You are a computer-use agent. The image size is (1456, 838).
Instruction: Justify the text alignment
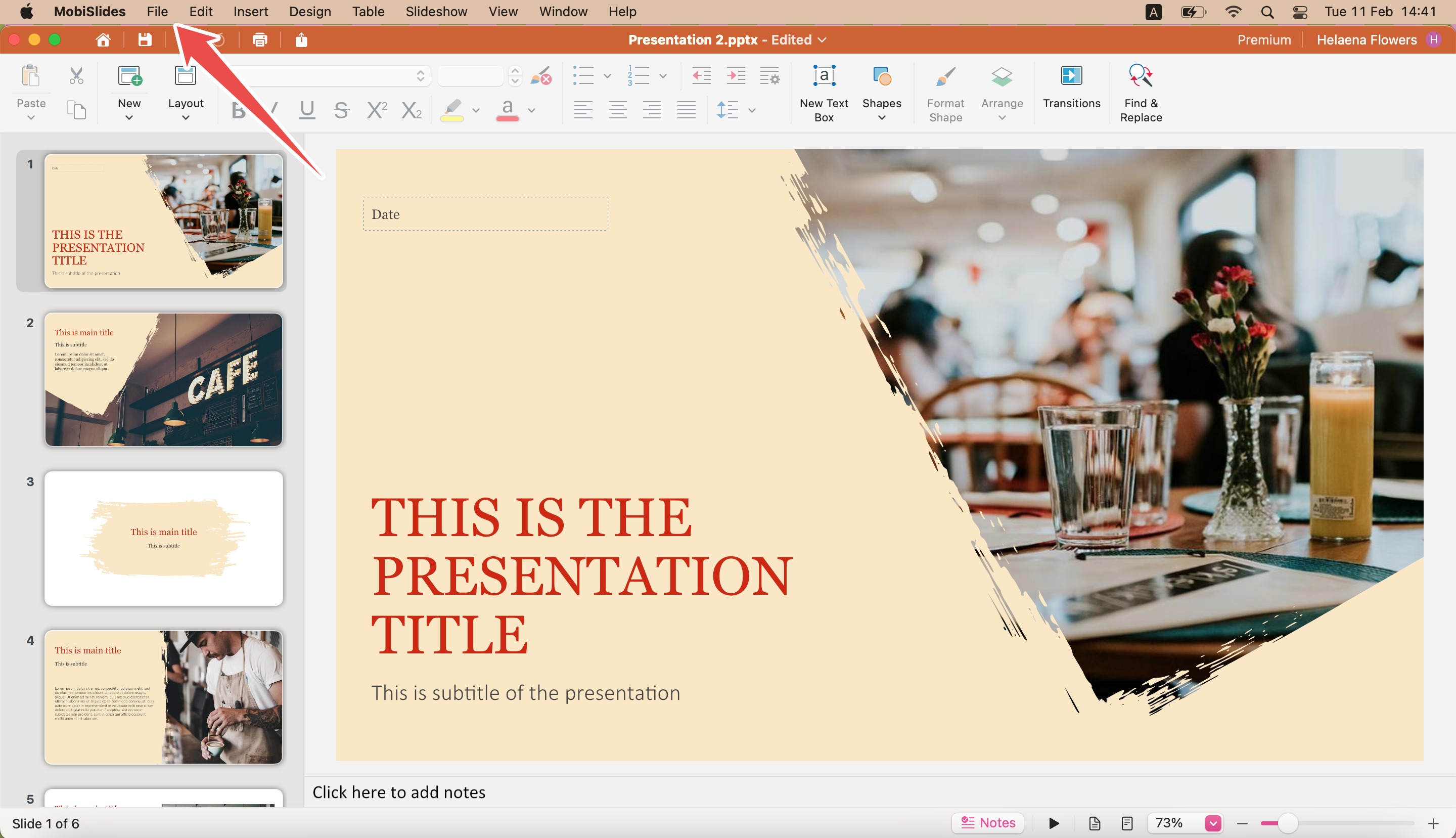(x=687, y=109)
